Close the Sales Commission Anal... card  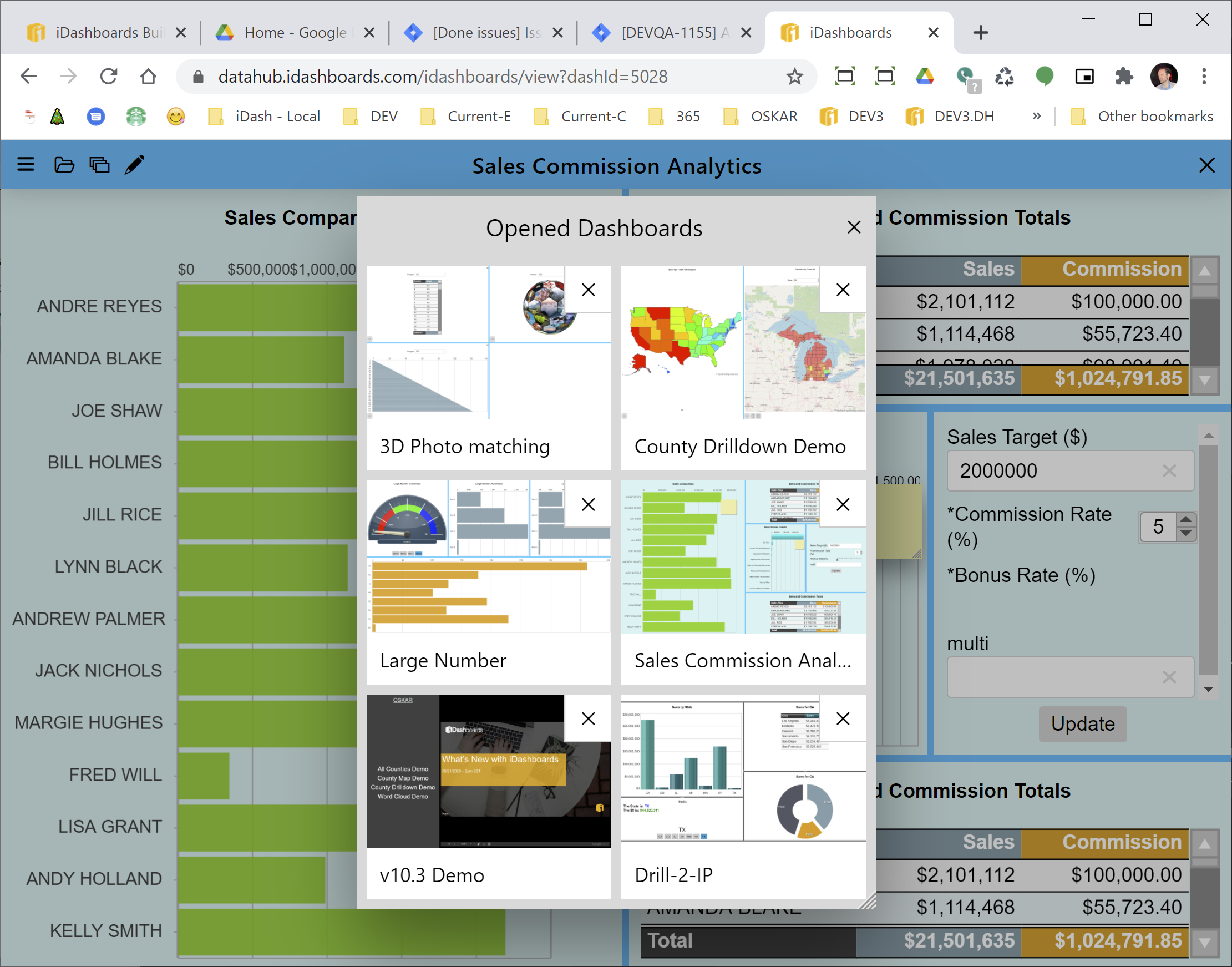[x=843, y=504]
